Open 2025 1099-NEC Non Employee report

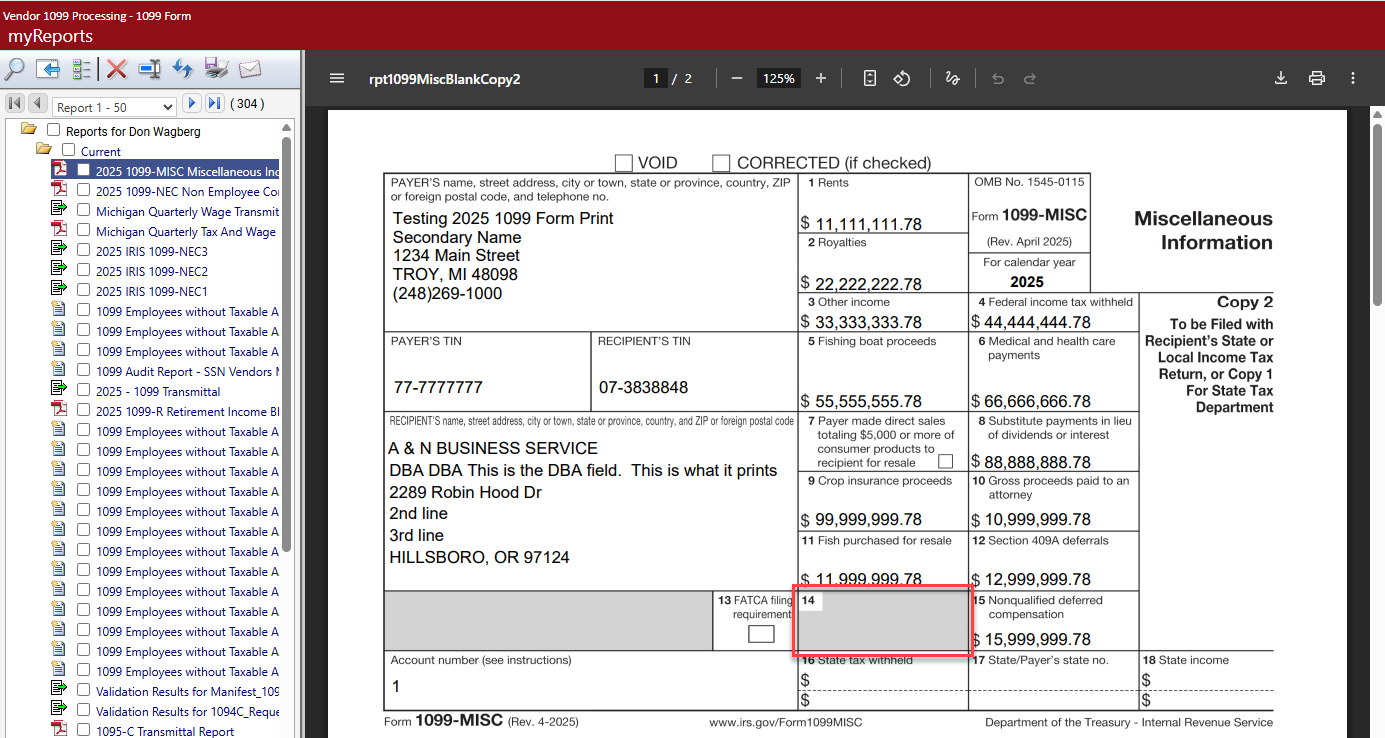[x=187, y=191]
